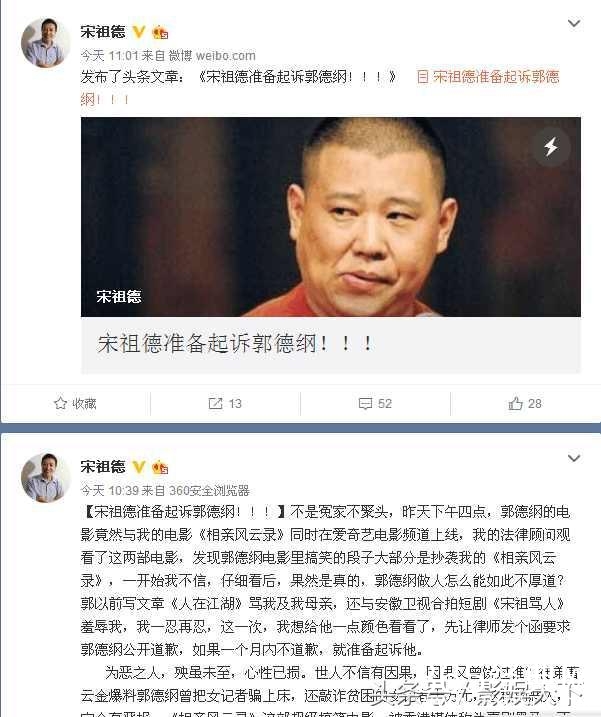The image size is (601, 717).
Task: Click the star 收藏 favorite icon
Action: pos(60,403)
